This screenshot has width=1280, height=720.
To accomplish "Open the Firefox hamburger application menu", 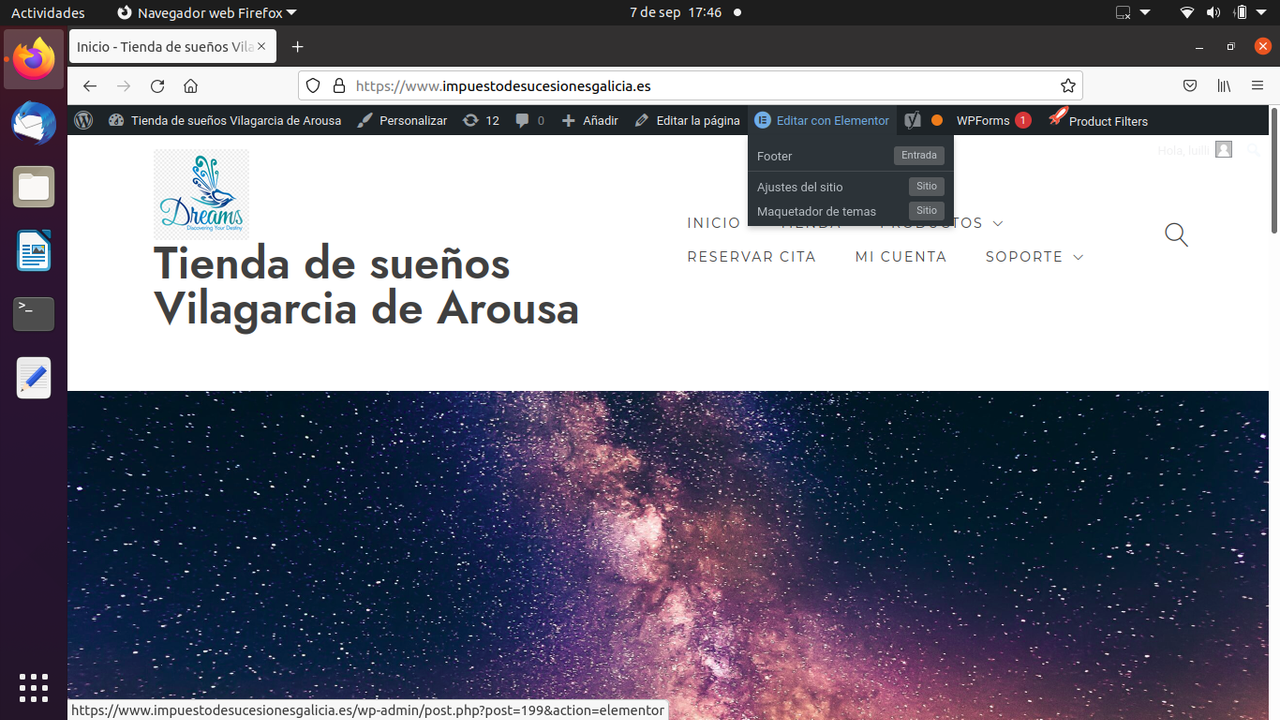I will coord(1258,86).
